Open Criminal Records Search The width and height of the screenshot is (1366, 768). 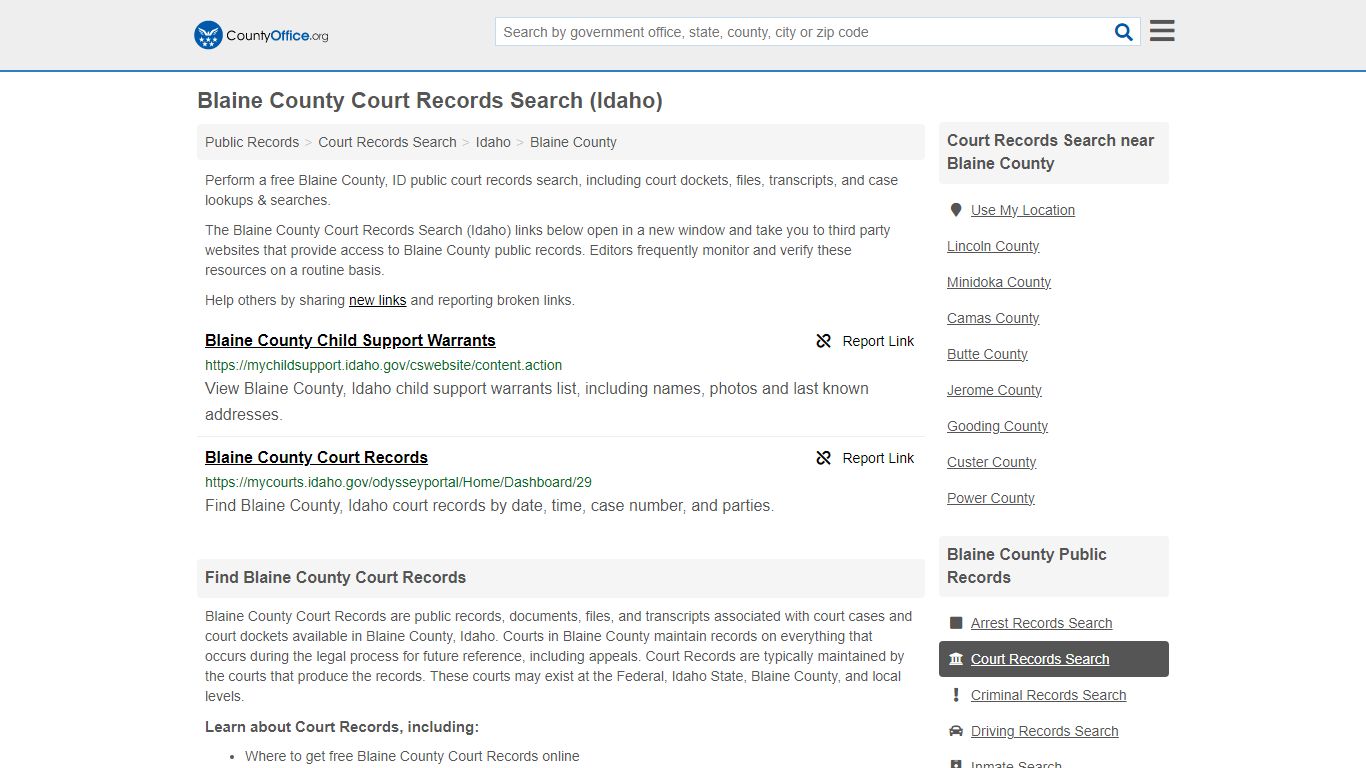1048,695
